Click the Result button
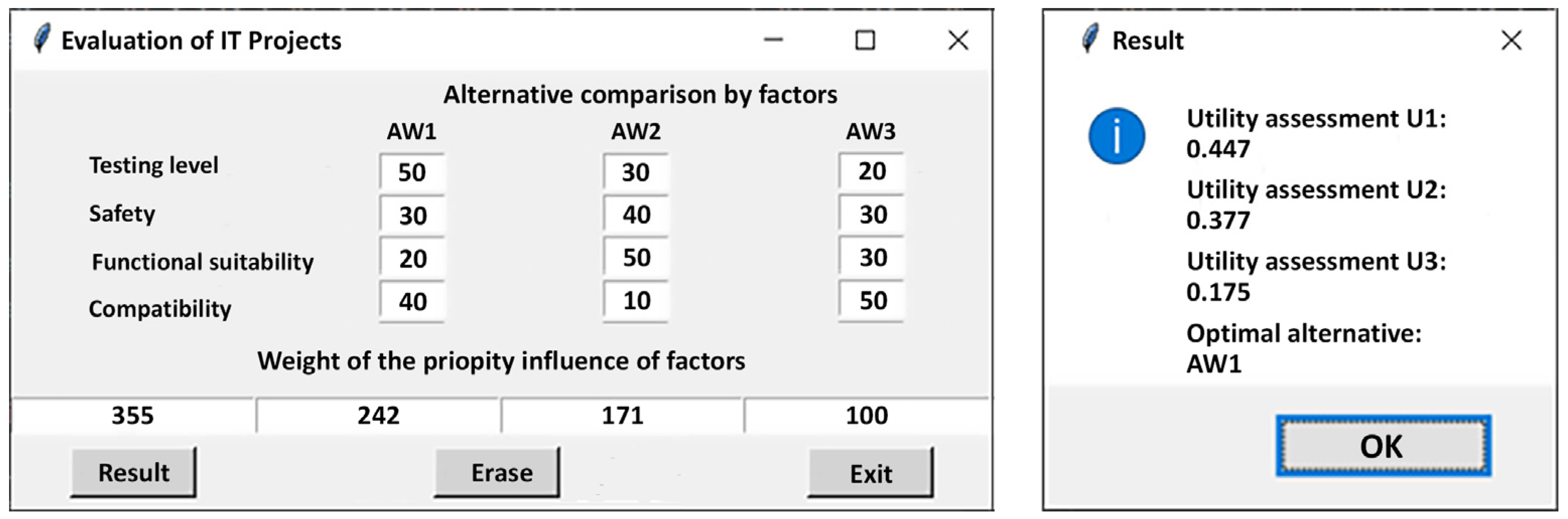1568x519 pixels. 133,472
